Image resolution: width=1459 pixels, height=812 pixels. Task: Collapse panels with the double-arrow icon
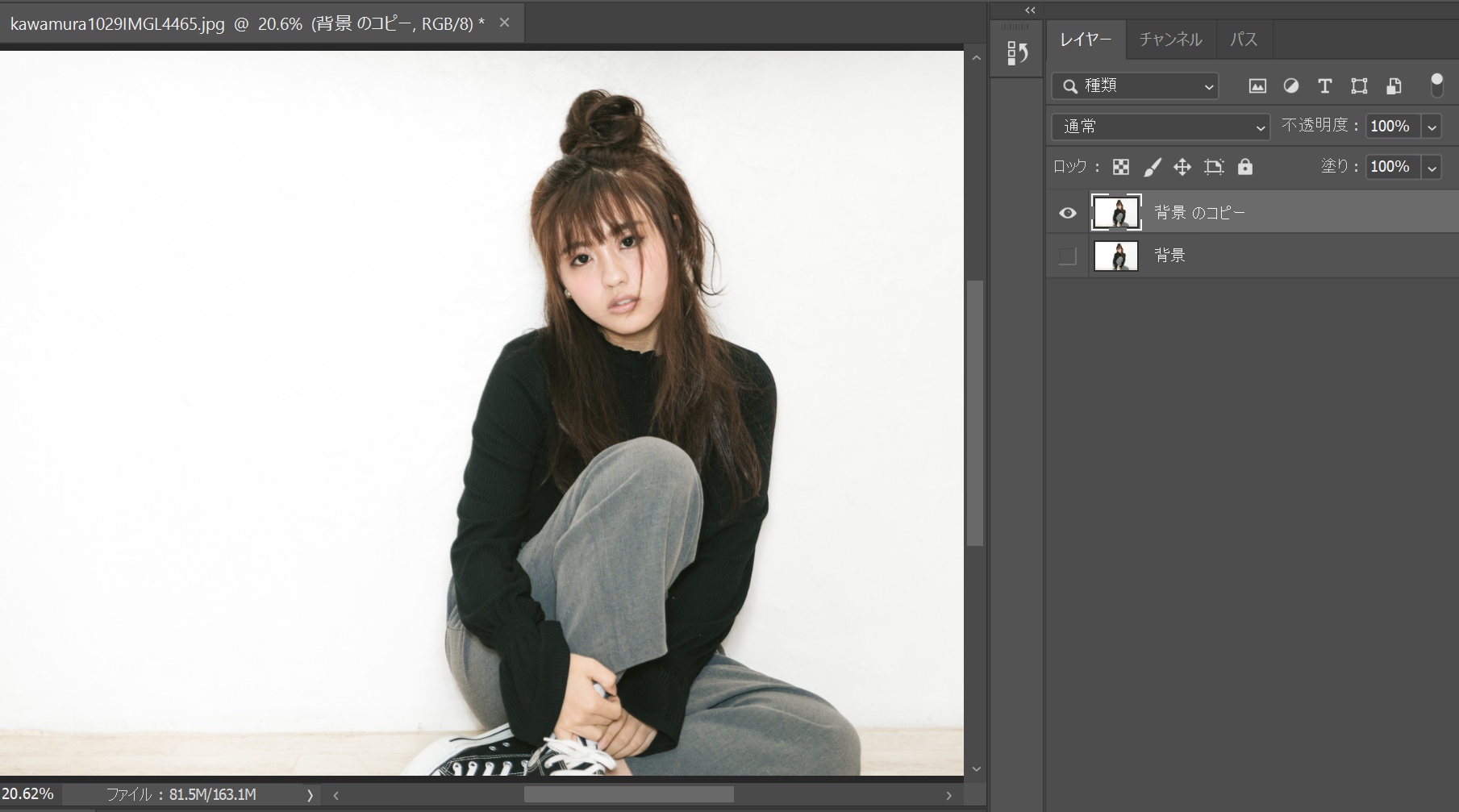pyautogui.click(x=1030, y=10)
